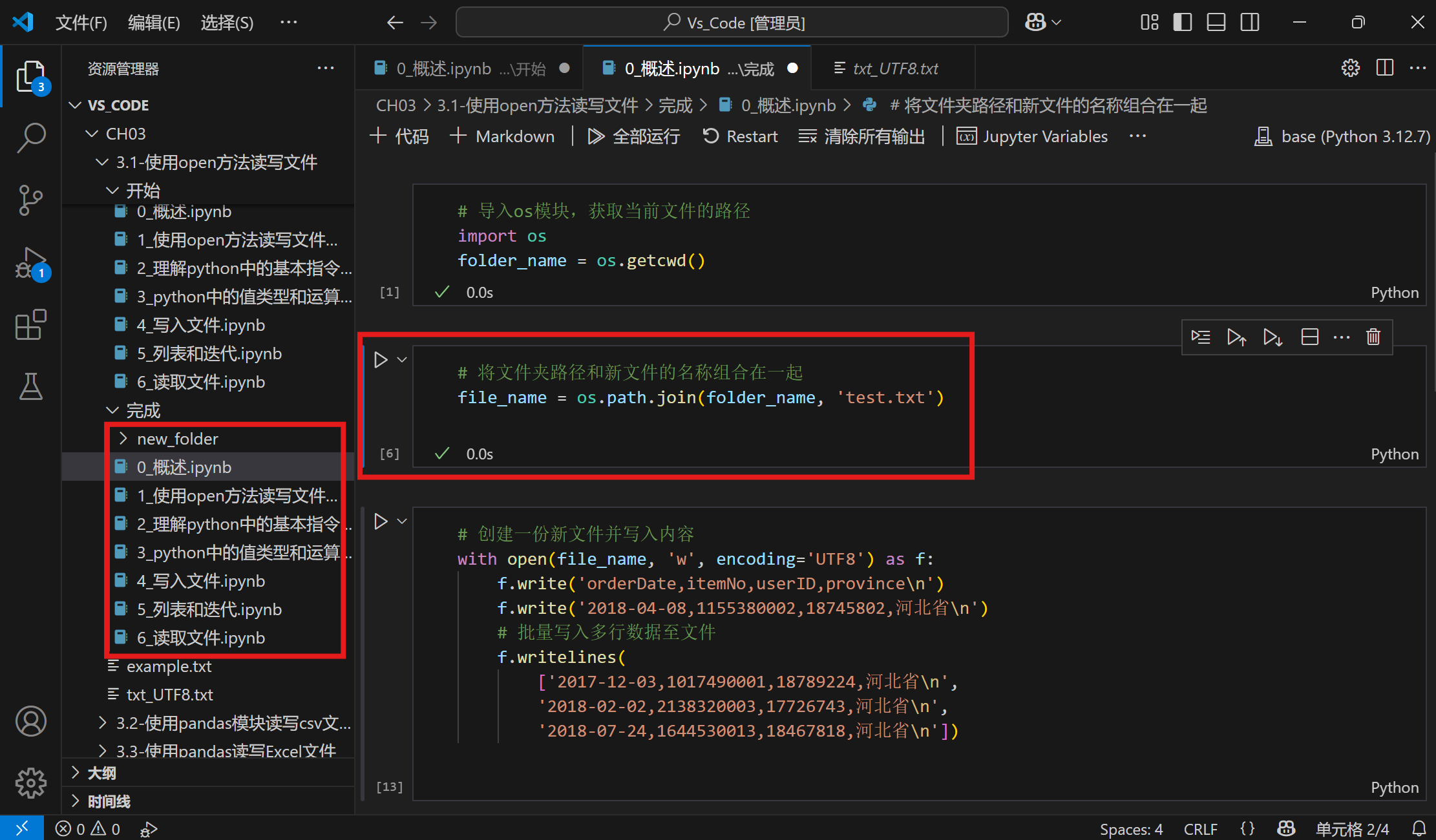Open editor More Actions ellipsis
1436x840 pixels.
pos(1418,68)
